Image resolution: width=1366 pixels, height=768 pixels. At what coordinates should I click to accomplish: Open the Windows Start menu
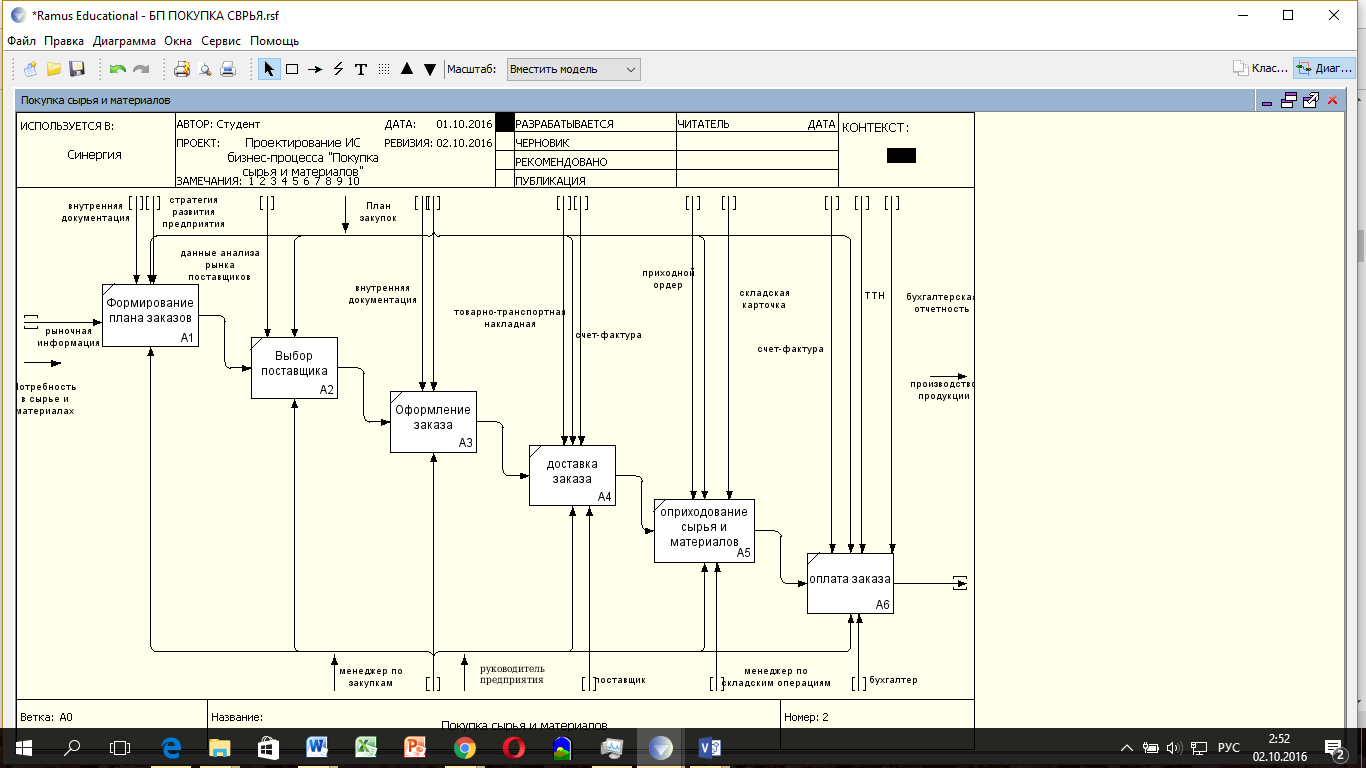[x=23, y=747]
